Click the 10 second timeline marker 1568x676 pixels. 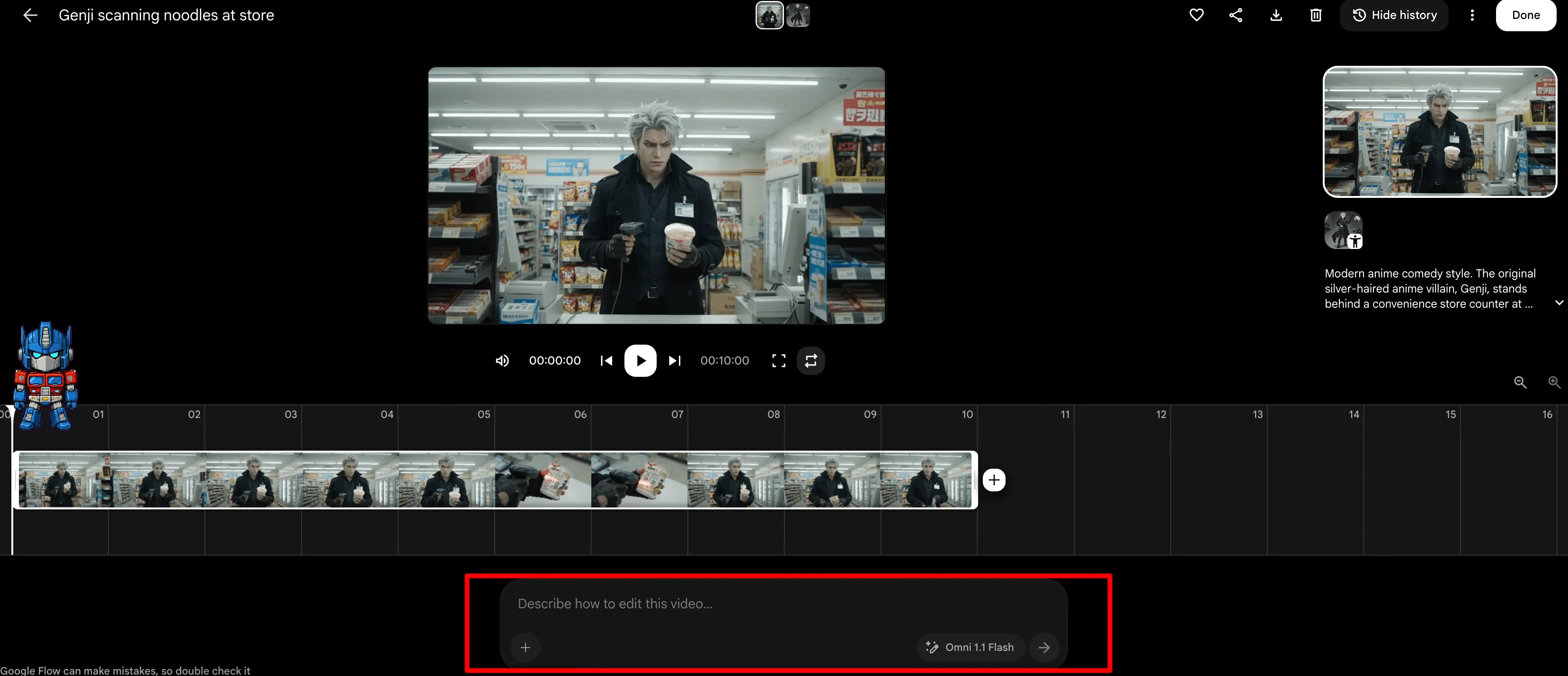(967, 414)
